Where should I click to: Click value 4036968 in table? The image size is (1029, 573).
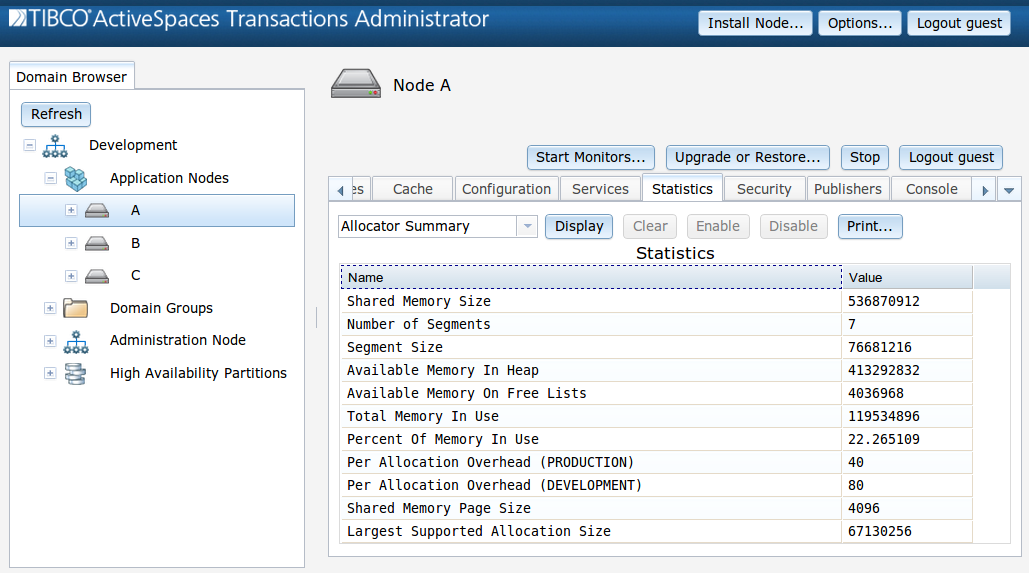pyautogui.click(x=875, y=393)
